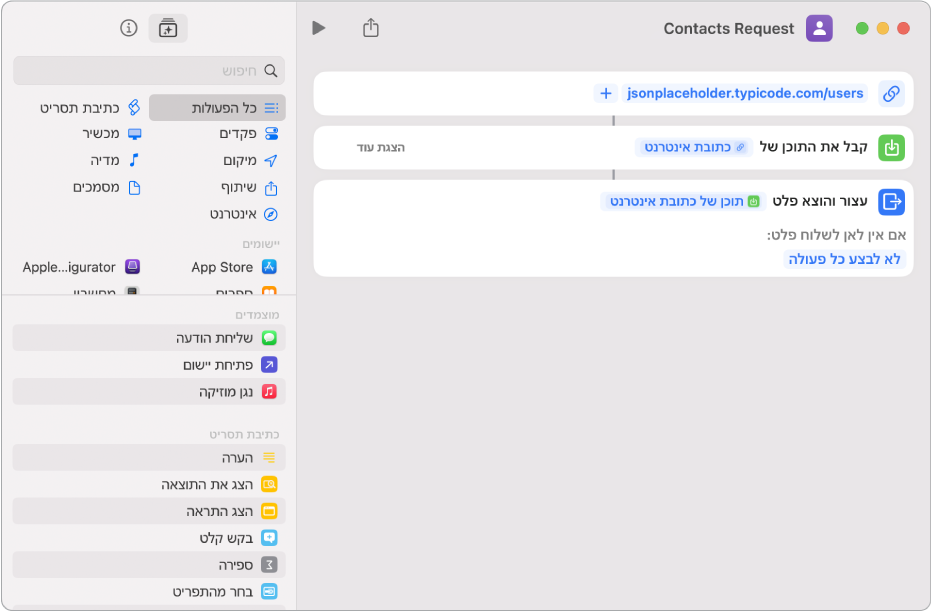The image size is (931, 612).
Task: Select Apple Configurator in apps list
Action: click(x=81, y=267)
